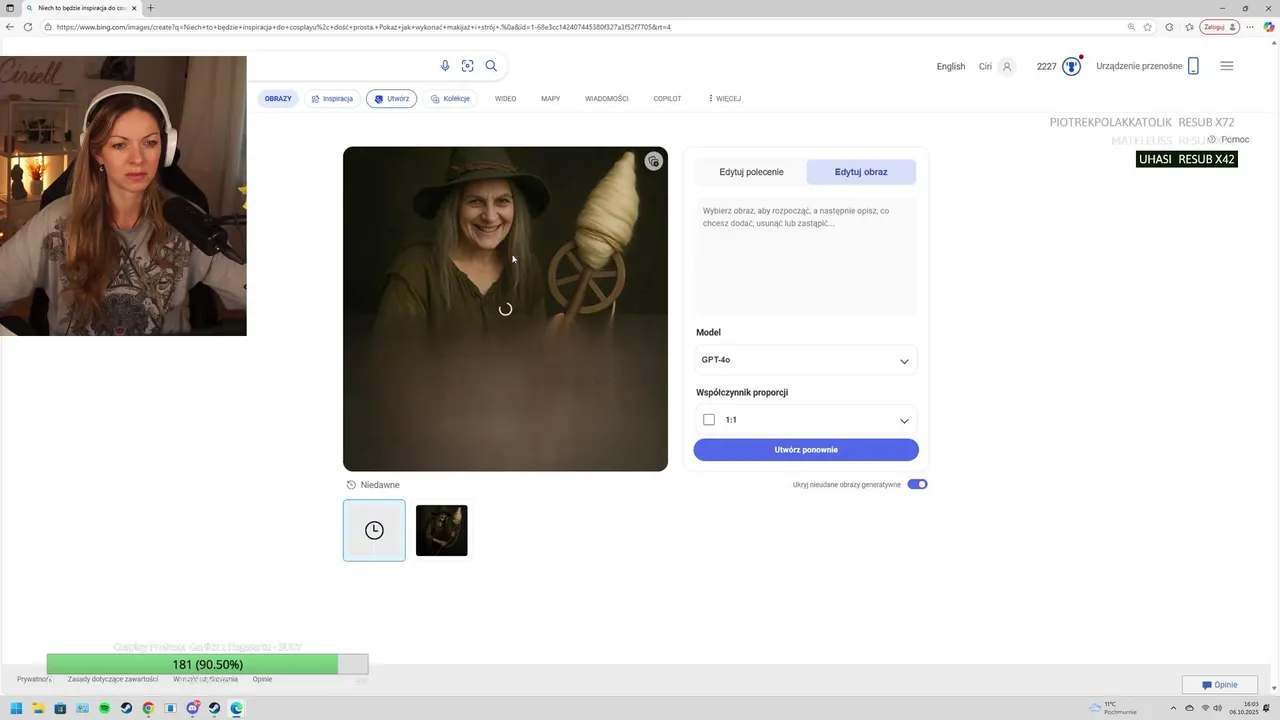This screenshot has height=720, width=1280.
Task: Go to the COPILOT search tab
Action: click(667, 99)
